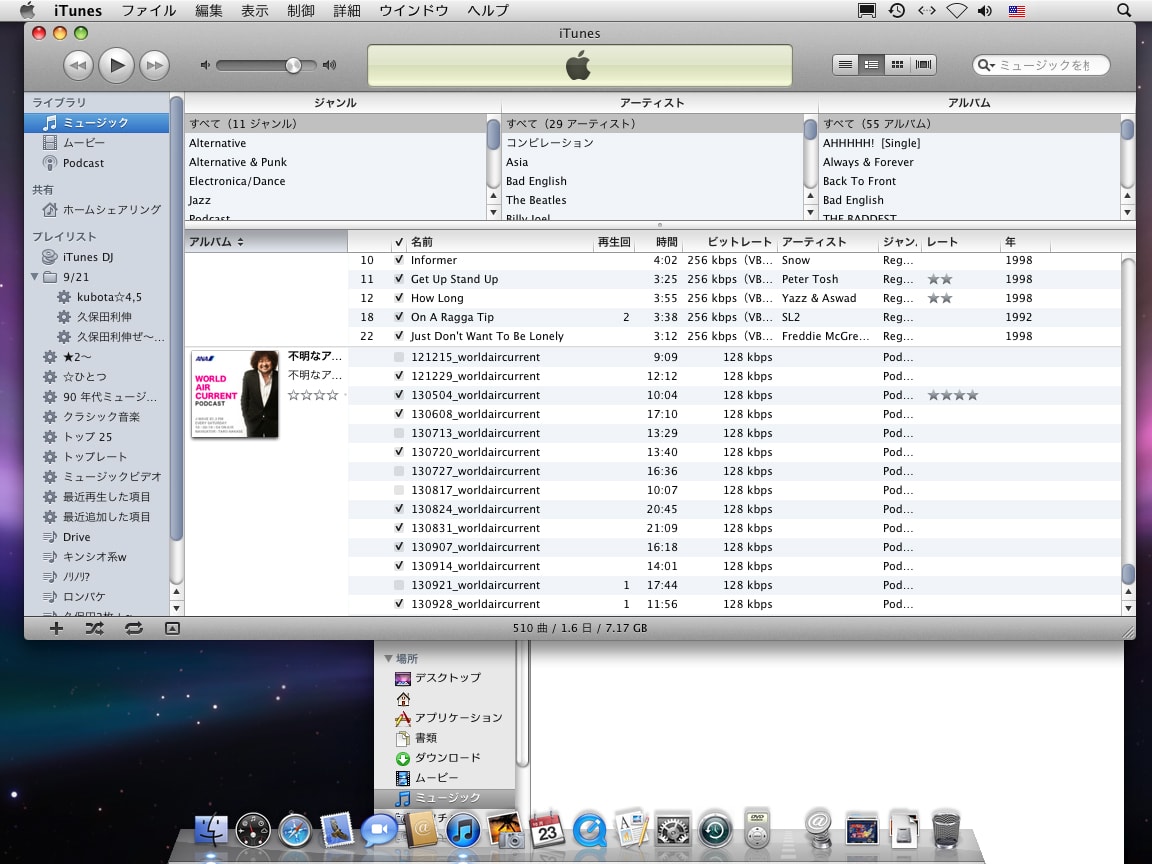Open the ファイル menu
This screenshot has height=864, width=1152.
pyautogui.click(x=148, y=10)
